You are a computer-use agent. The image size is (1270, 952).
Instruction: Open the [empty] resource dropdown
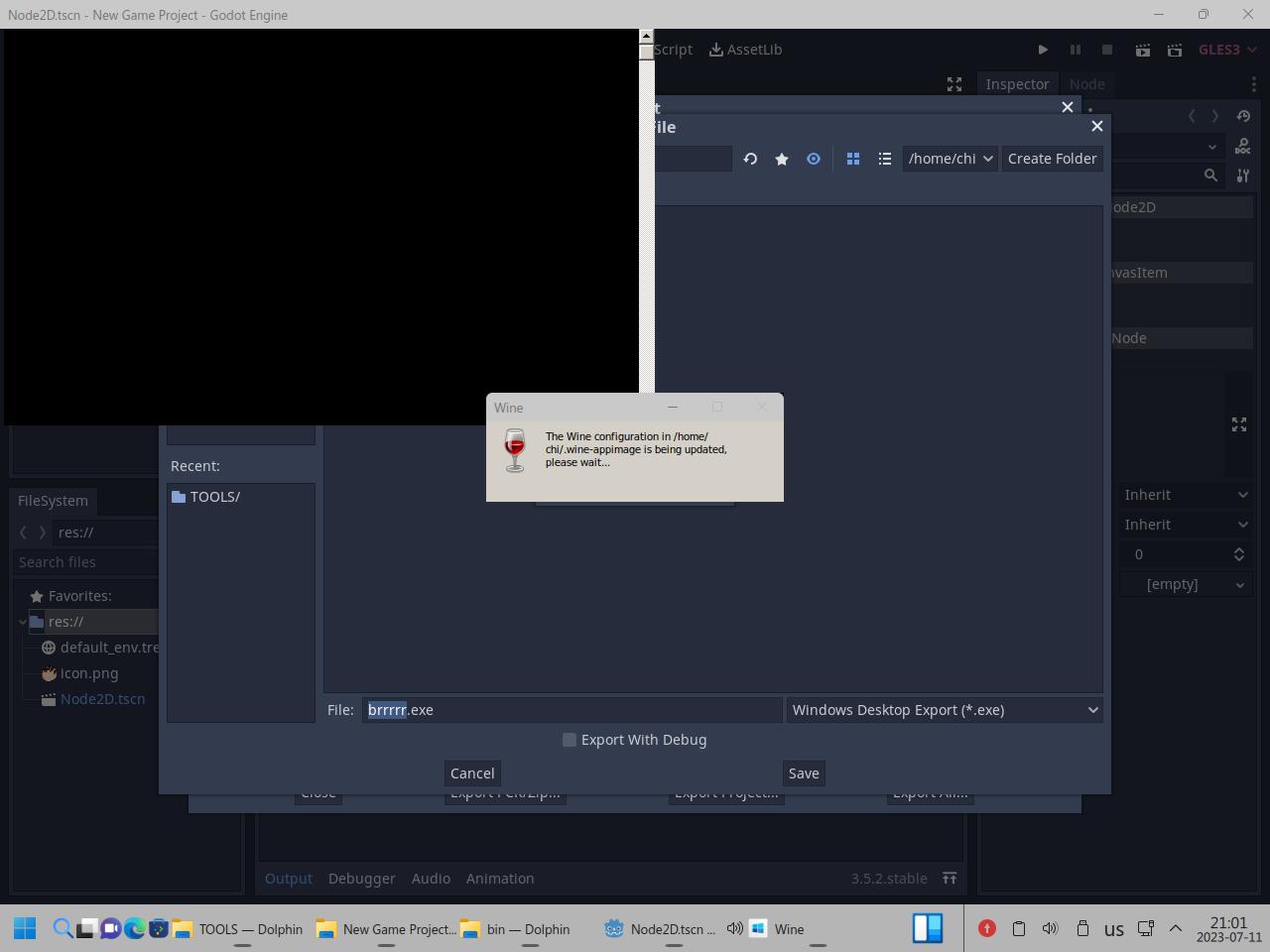[1186, 584]
